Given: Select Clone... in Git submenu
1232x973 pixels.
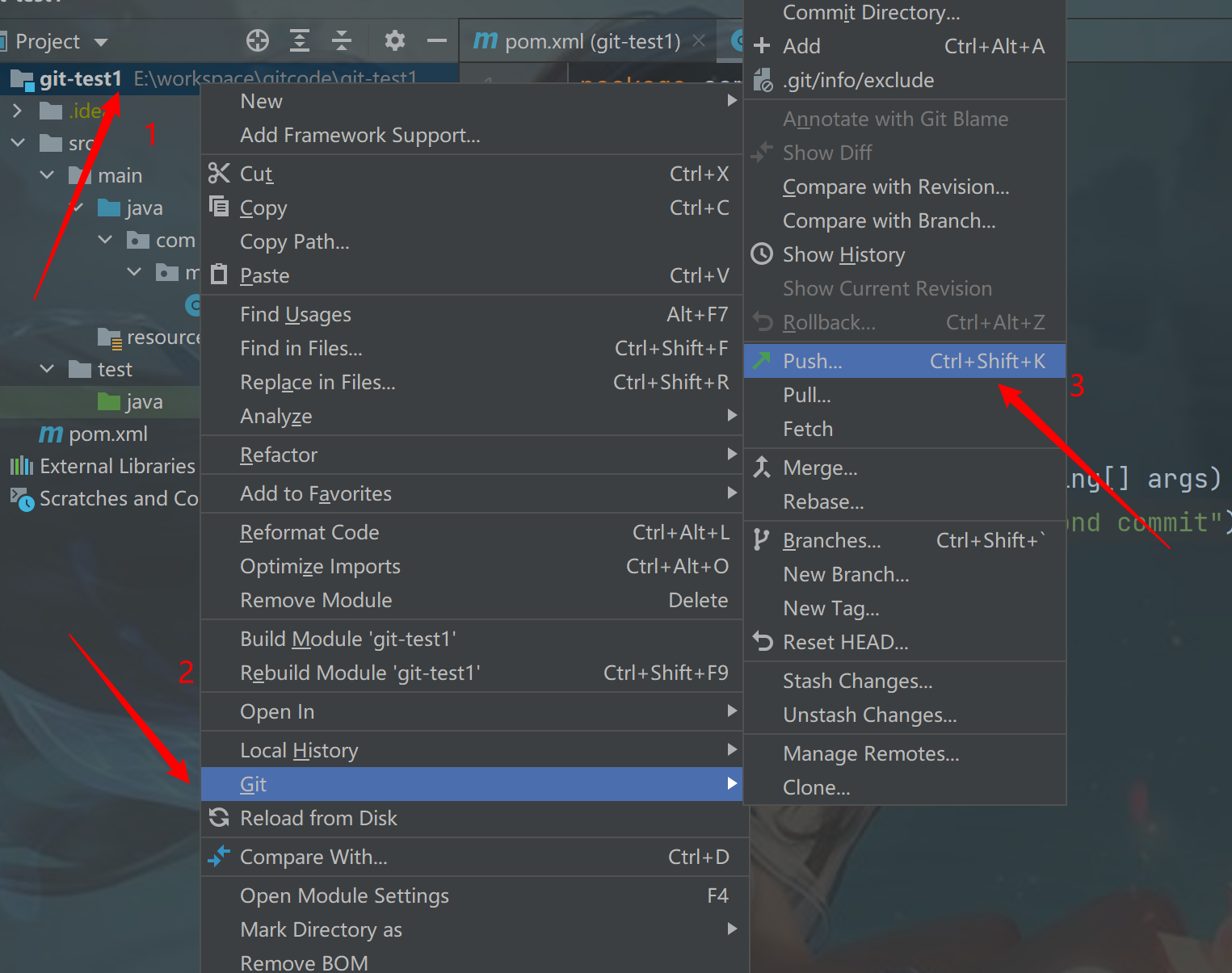Looking at the screenshot, I should click(x=905, y=787).
